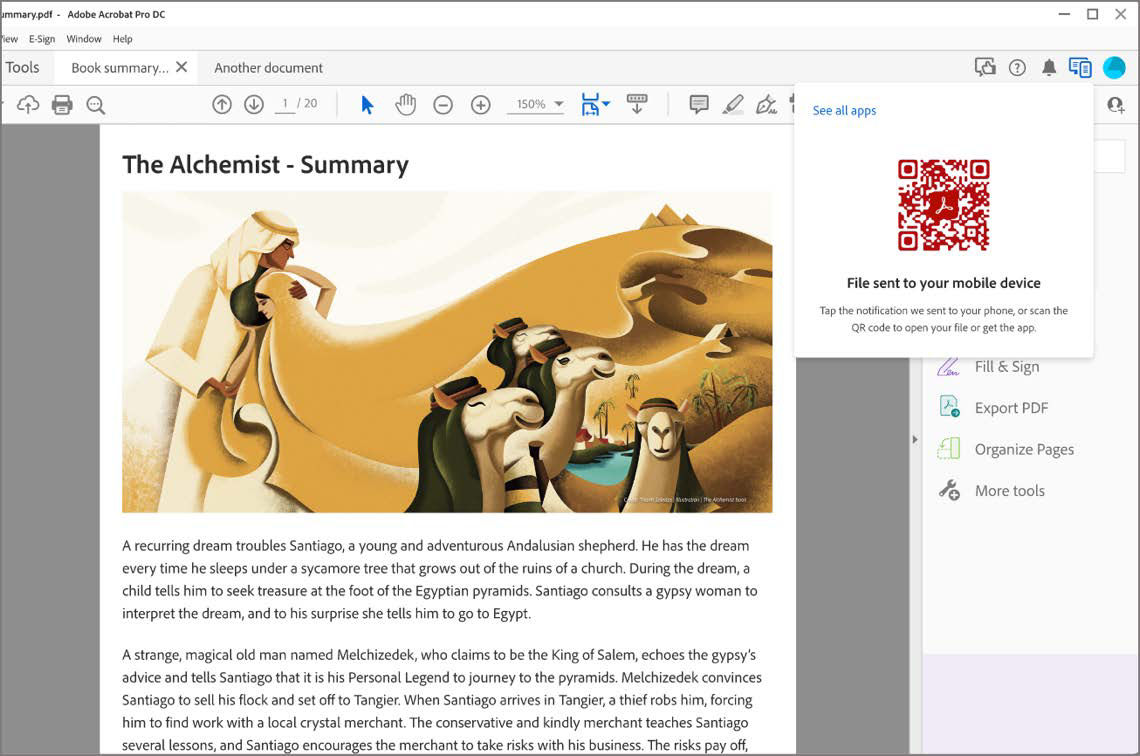
Task: Click the page number input field
Action: click(x=286, y=104)
